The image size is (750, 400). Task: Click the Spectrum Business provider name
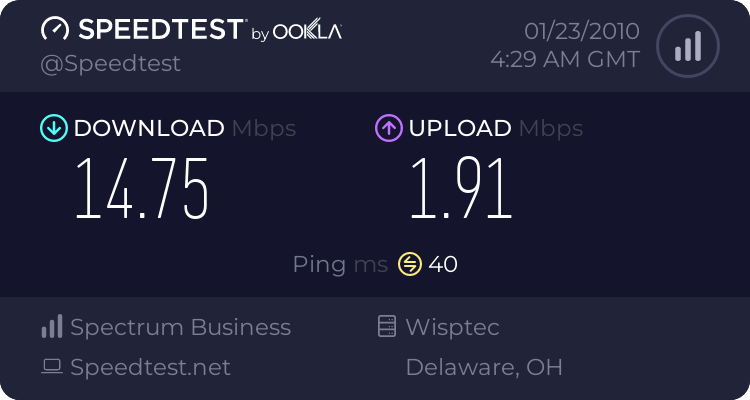[x=180, y=327]
